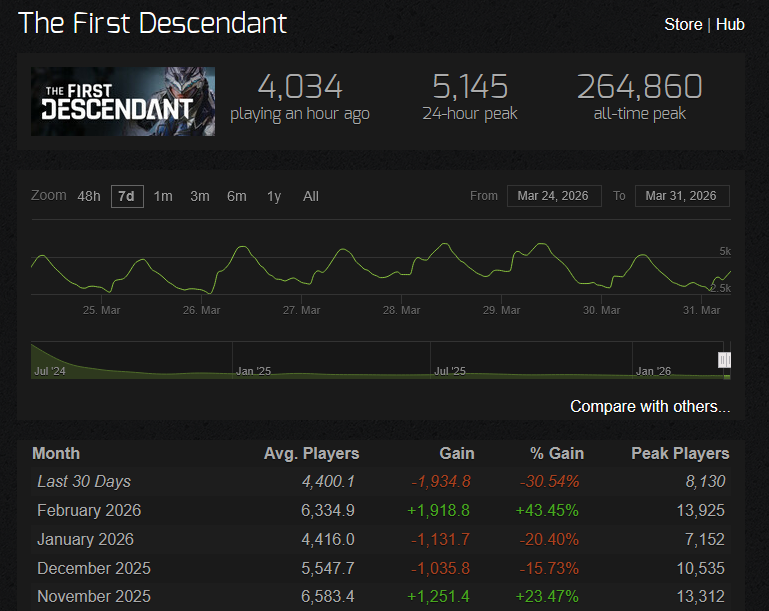
Task: Click the 5,145 24-hour peak stat
Action: point(470,98)
